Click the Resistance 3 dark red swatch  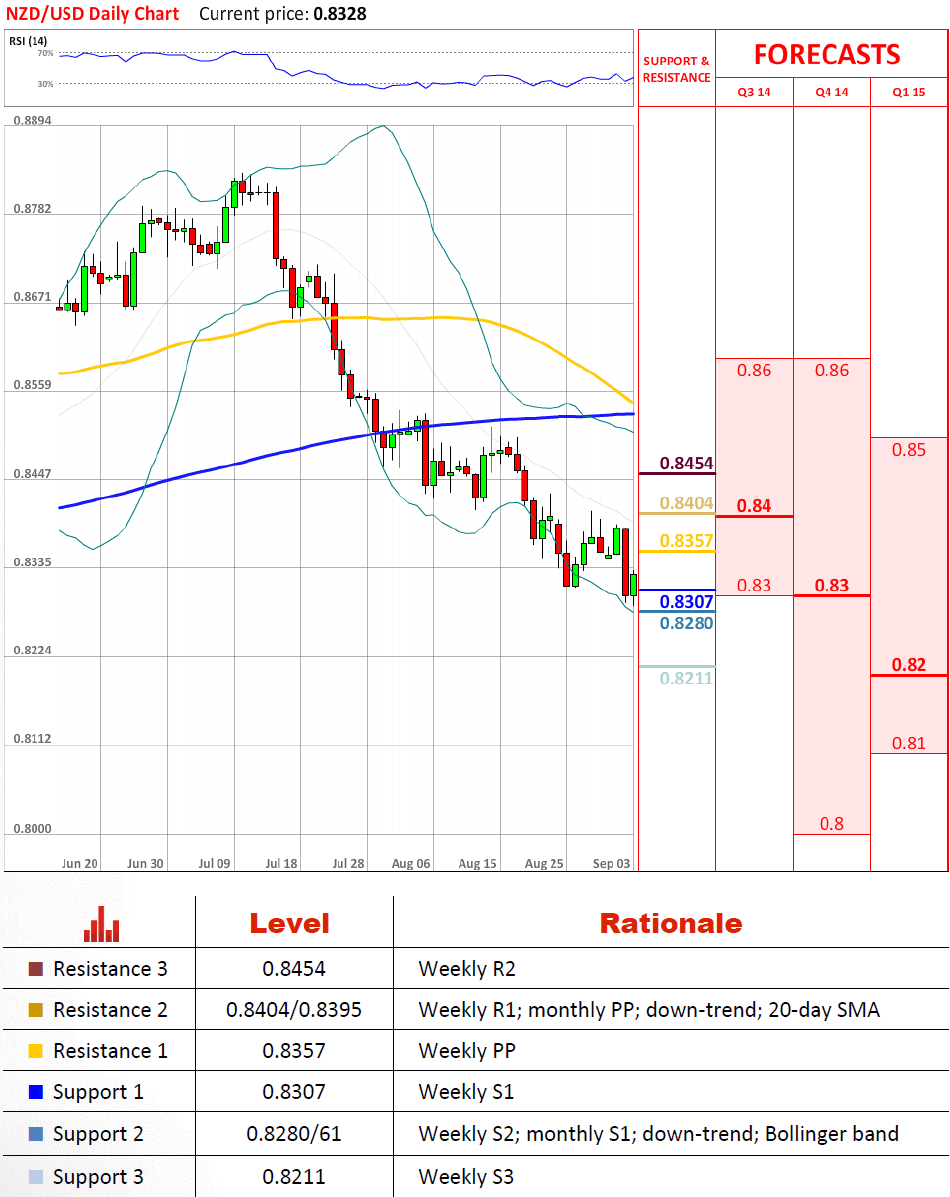coord(36,969)
